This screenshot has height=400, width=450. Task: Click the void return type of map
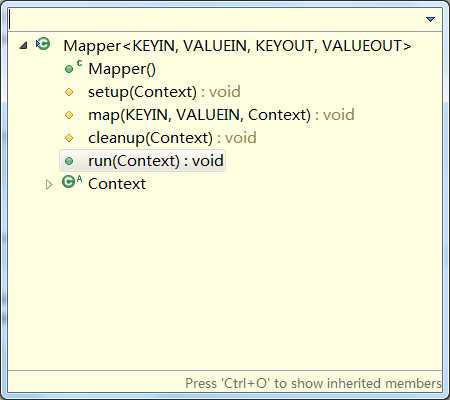point(339,115)
